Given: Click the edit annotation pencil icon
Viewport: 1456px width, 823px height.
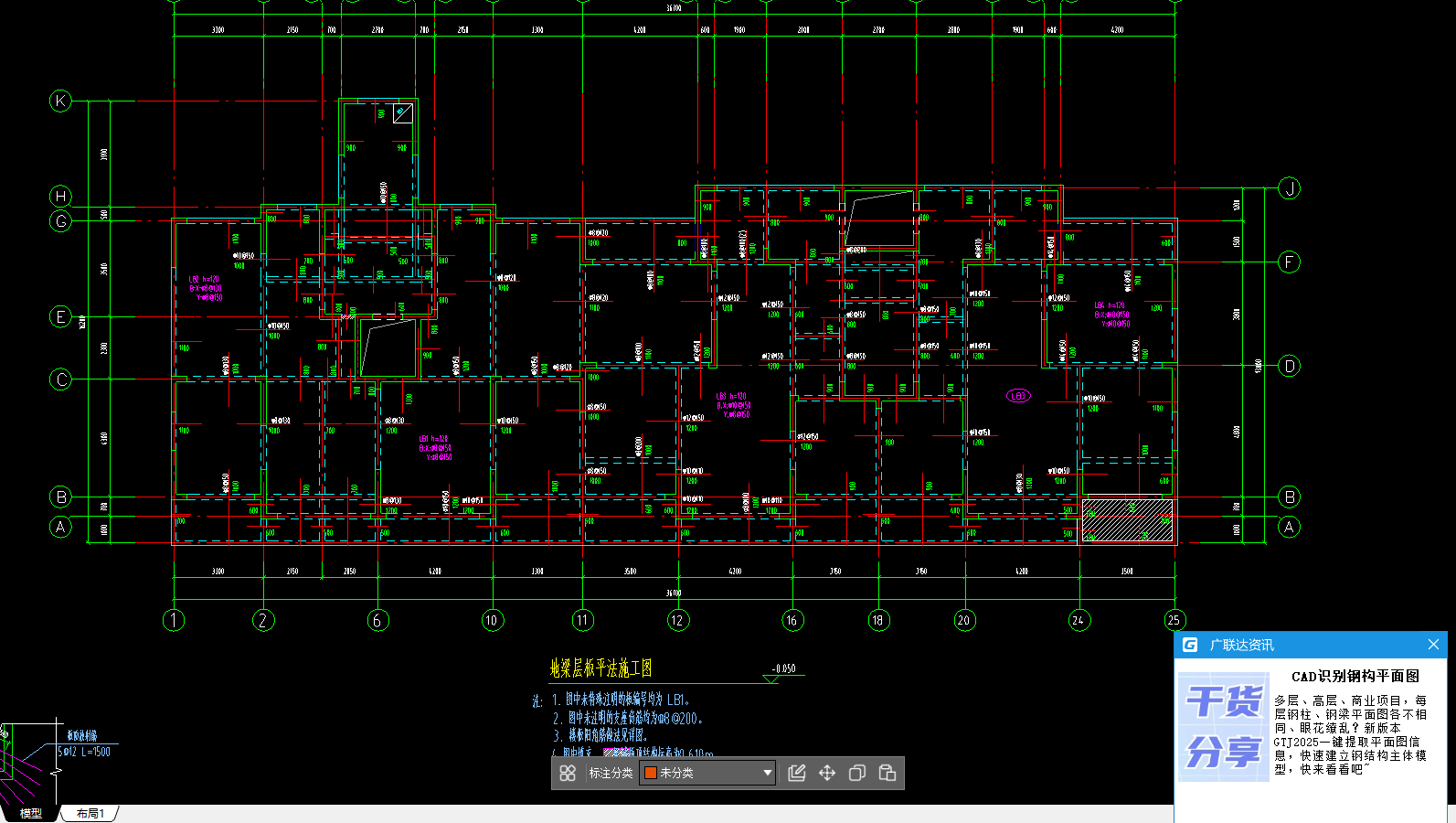Looking at the screenshot, I should pos(797,773).
